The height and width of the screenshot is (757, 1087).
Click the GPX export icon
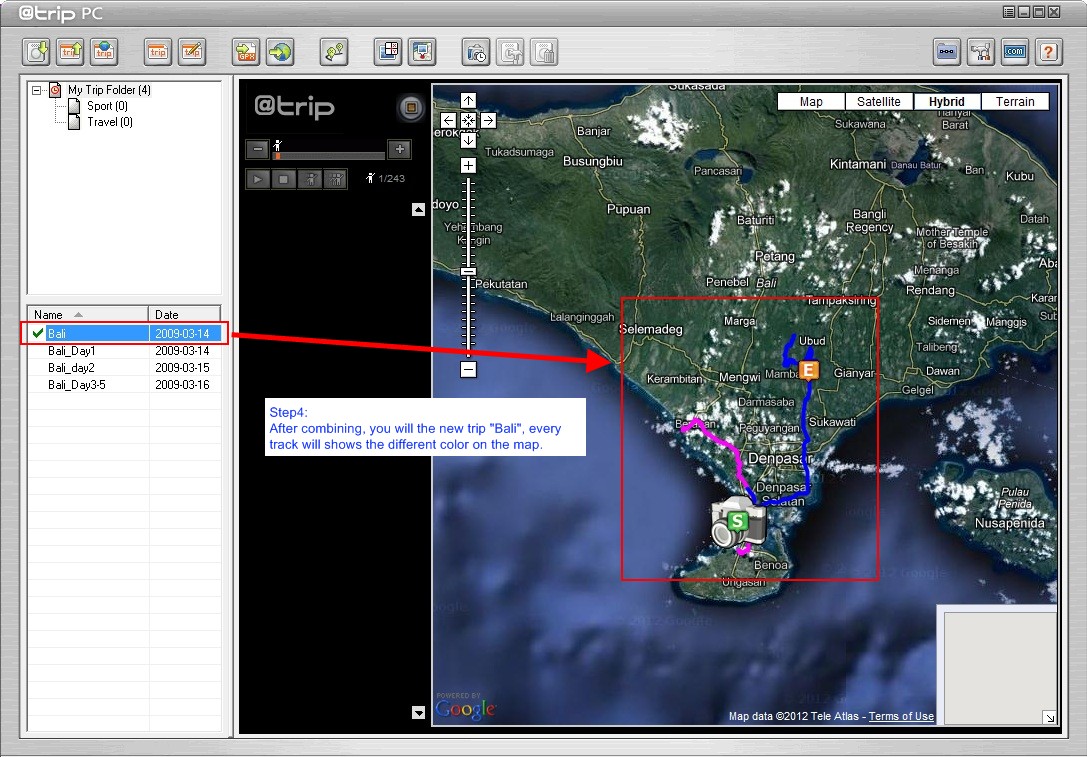[246, 52]
